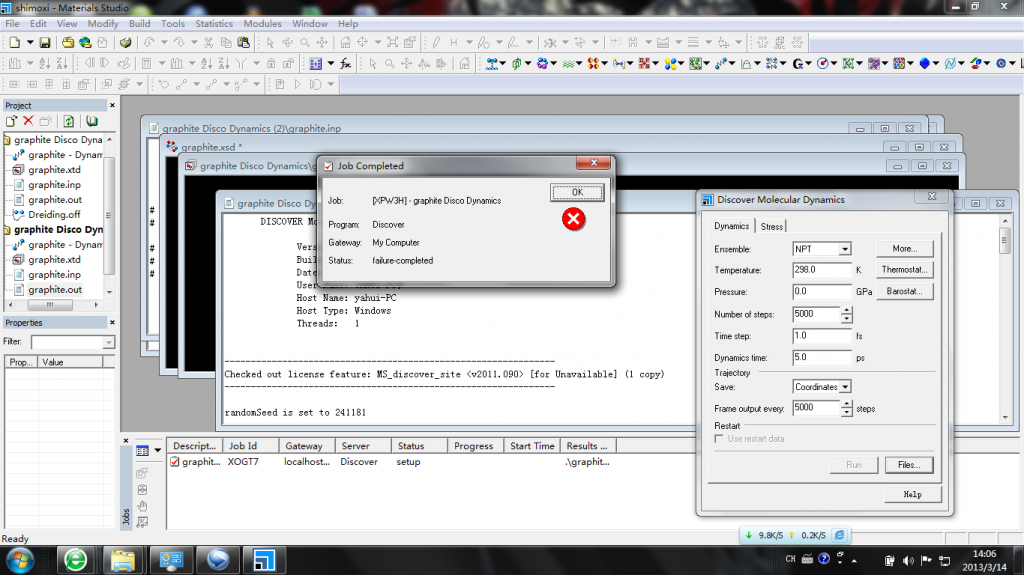Viewport: 1024px width, 575px height.
Task: Click the blue hexagon crystal module icon
Action: click(x=924, y=63)
